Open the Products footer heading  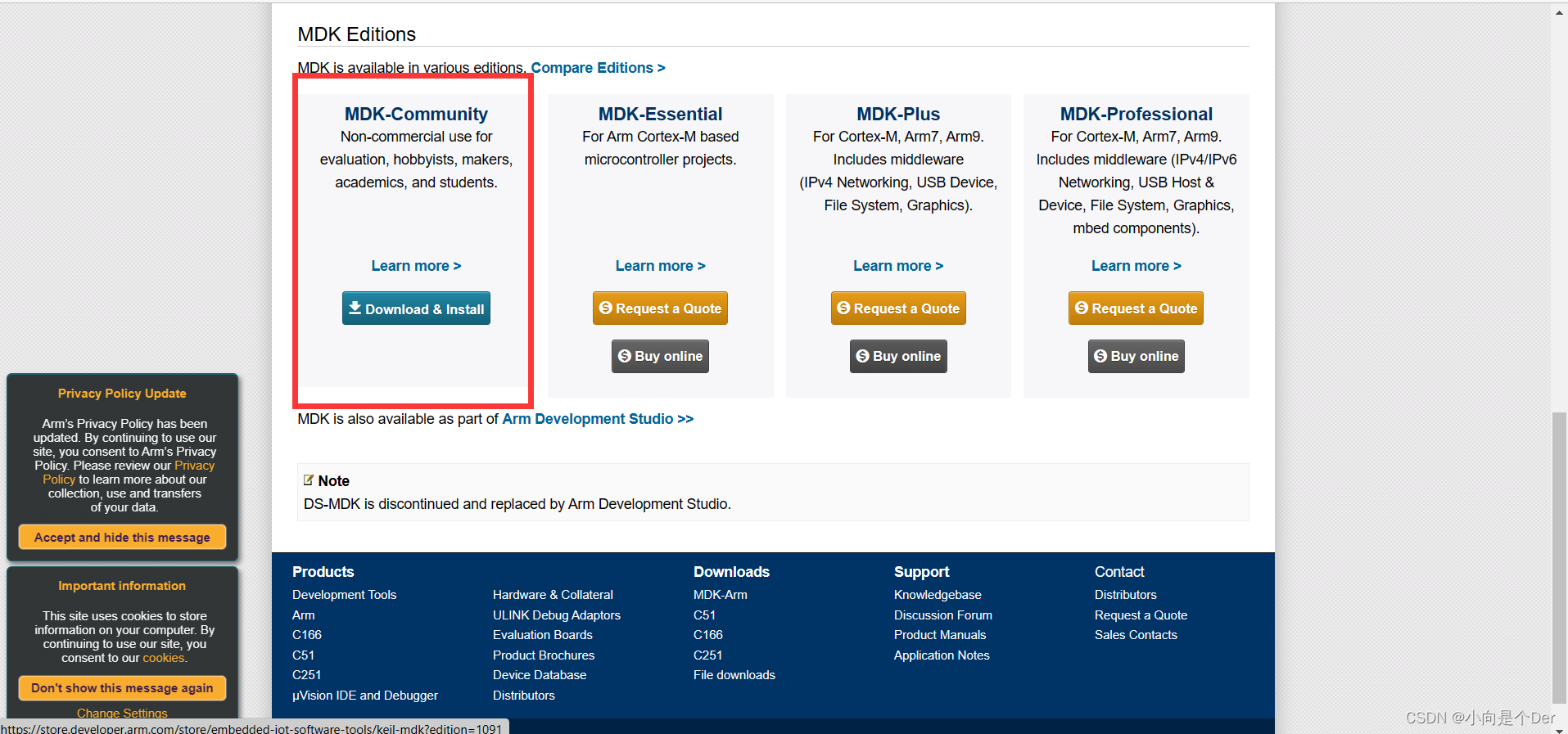coord(323,572)
